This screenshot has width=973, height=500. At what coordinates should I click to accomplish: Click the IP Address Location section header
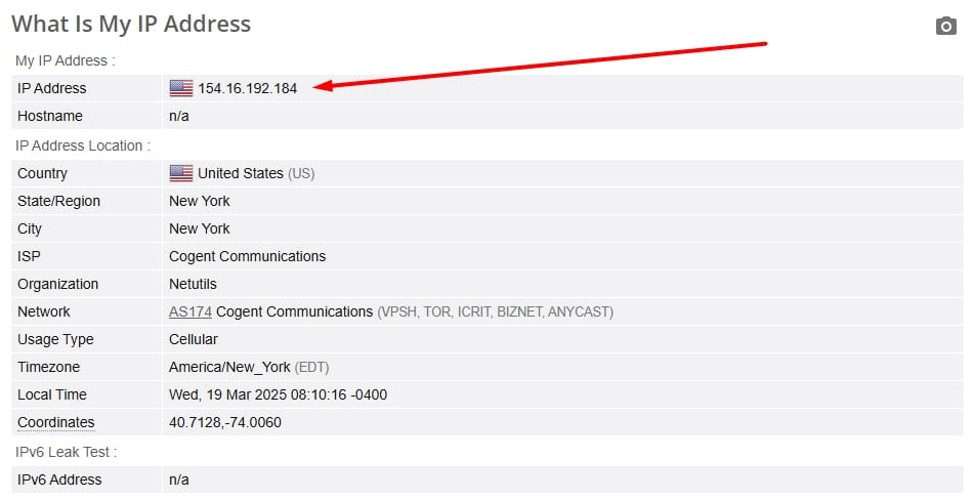pos(83,146)
